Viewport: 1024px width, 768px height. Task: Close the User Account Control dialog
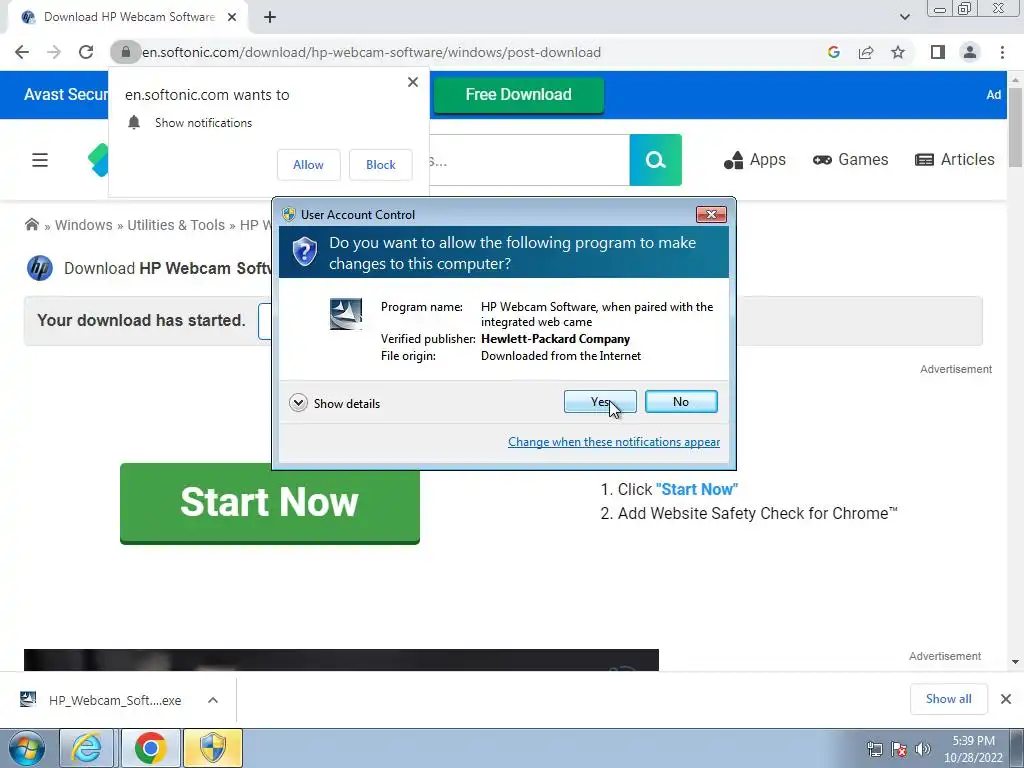[711, 214]
